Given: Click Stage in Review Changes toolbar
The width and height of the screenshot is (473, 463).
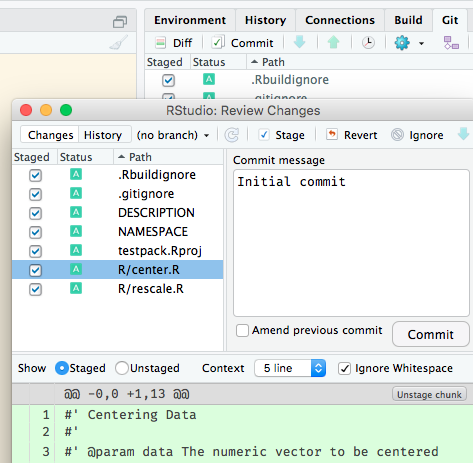Looking at the screenshot, I should click(x=282, y=135).
